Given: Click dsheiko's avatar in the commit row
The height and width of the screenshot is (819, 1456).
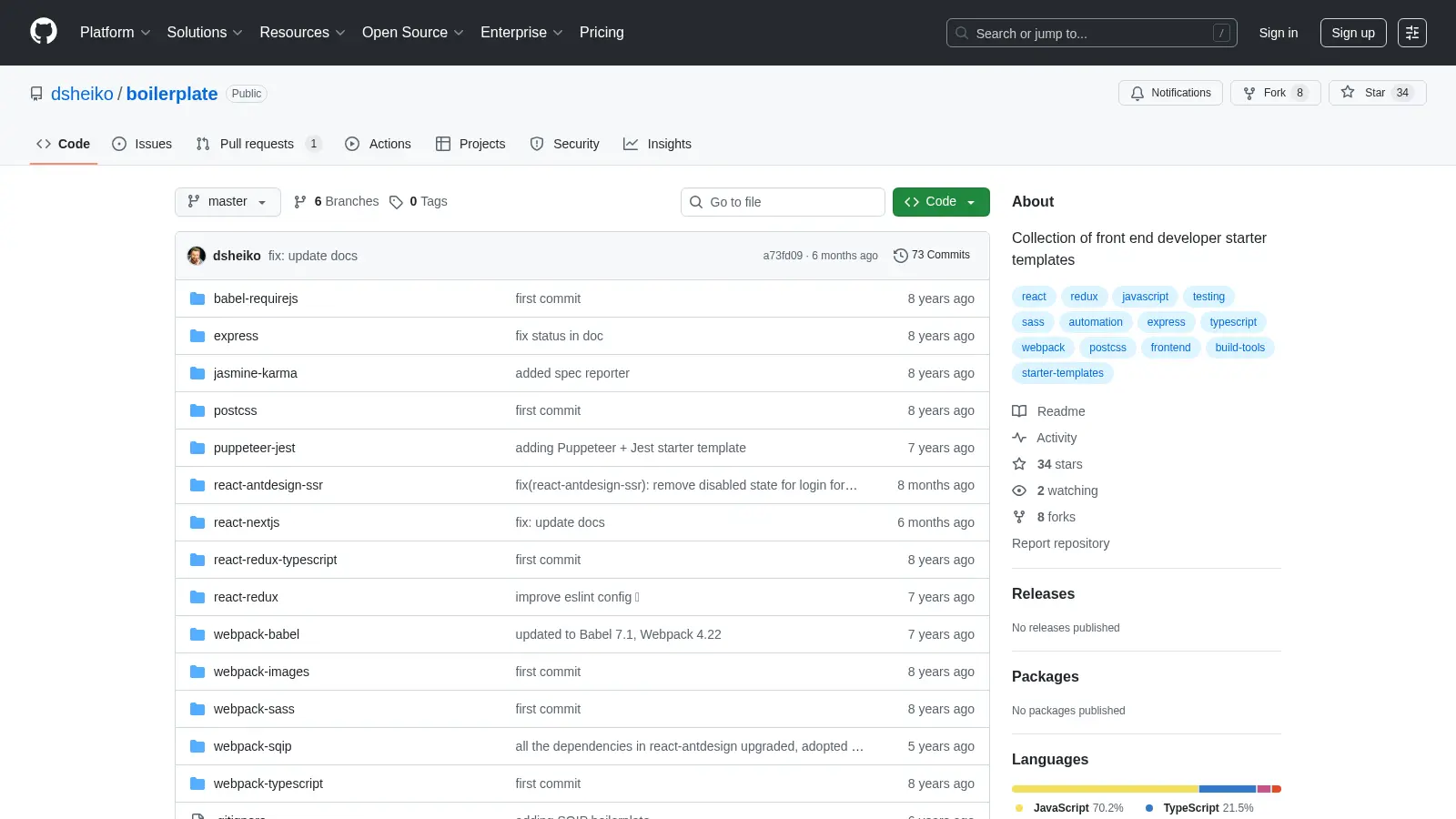Looking at the screenshot, I should pyautogui.click(x=197, y=256).
